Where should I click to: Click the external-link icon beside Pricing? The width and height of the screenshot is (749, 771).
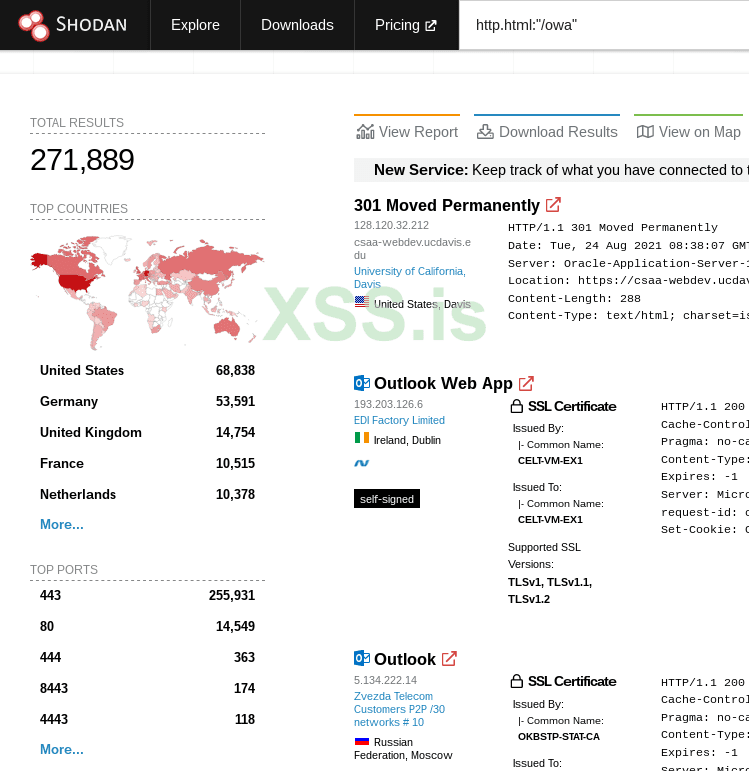(x=431, y=26)
